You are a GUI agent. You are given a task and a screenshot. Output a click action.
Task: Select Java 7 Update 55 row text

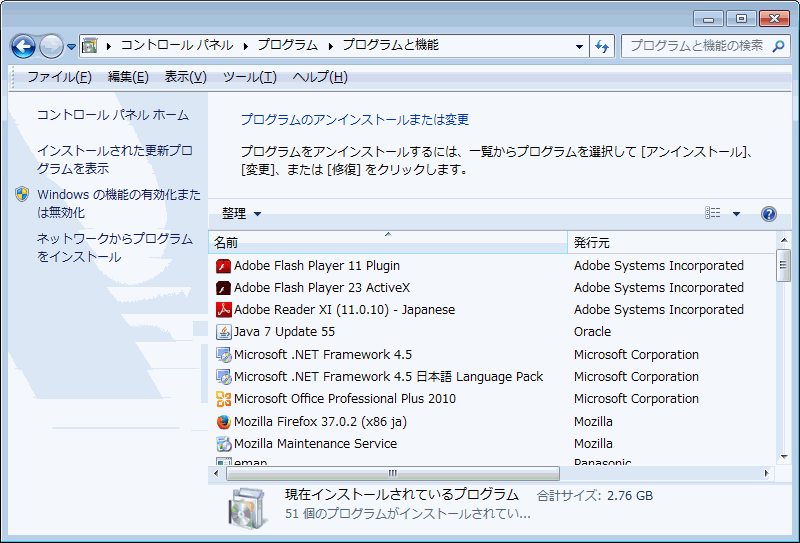coord(284,332)
